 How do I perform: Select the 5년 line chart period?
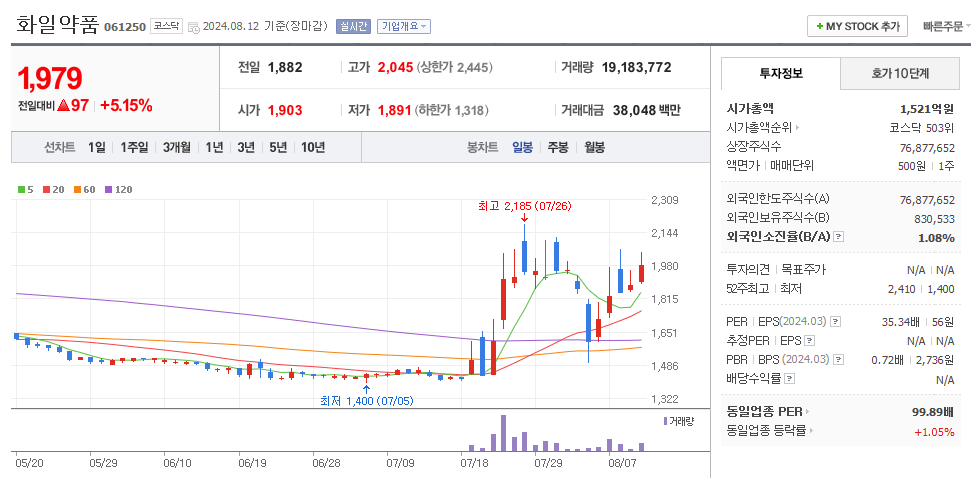pyautogui.click(x=278, y=147)
